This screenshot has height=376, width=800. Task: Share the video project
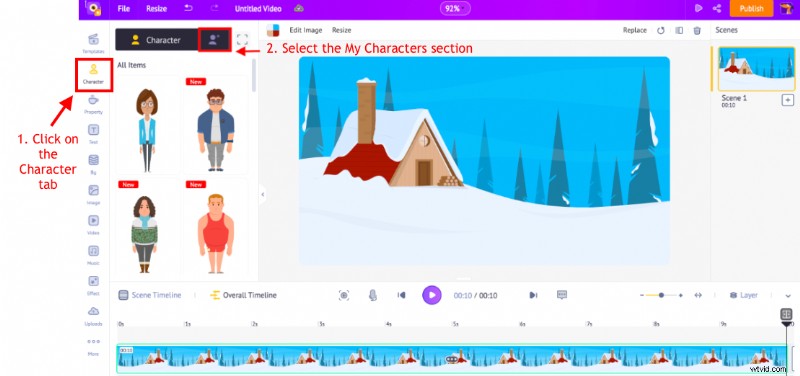[716, 9]
